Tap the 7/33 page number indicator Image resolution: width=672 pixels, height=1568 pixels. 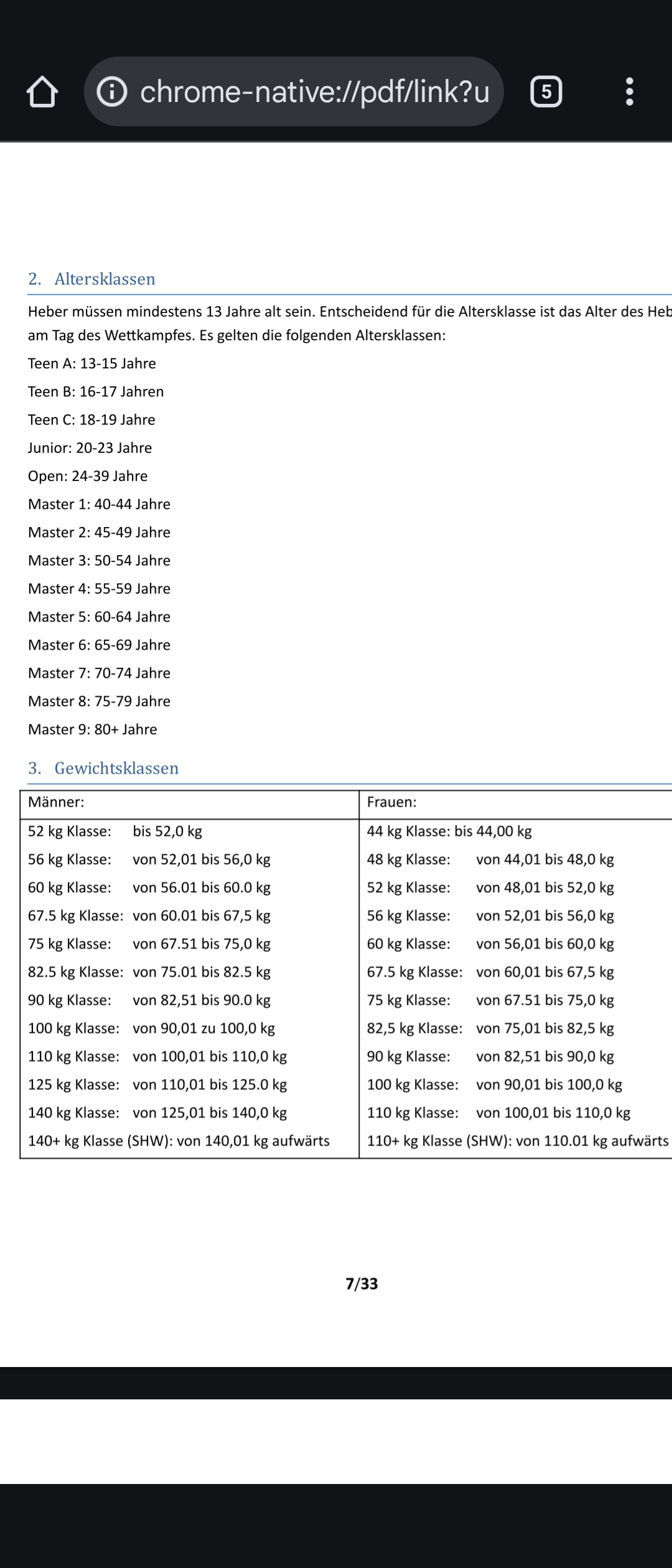pyautogui.click(x=362, y=1284)
